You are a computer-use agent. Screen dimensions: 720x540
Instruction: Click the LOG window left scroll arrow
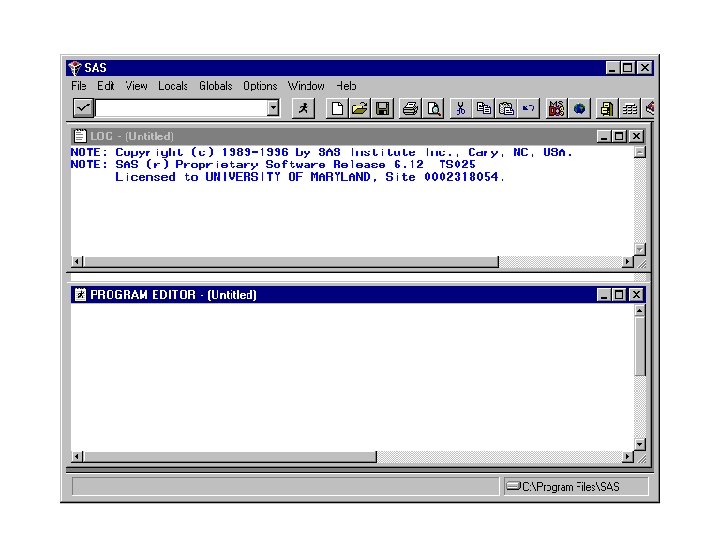[x=77, y=262]
